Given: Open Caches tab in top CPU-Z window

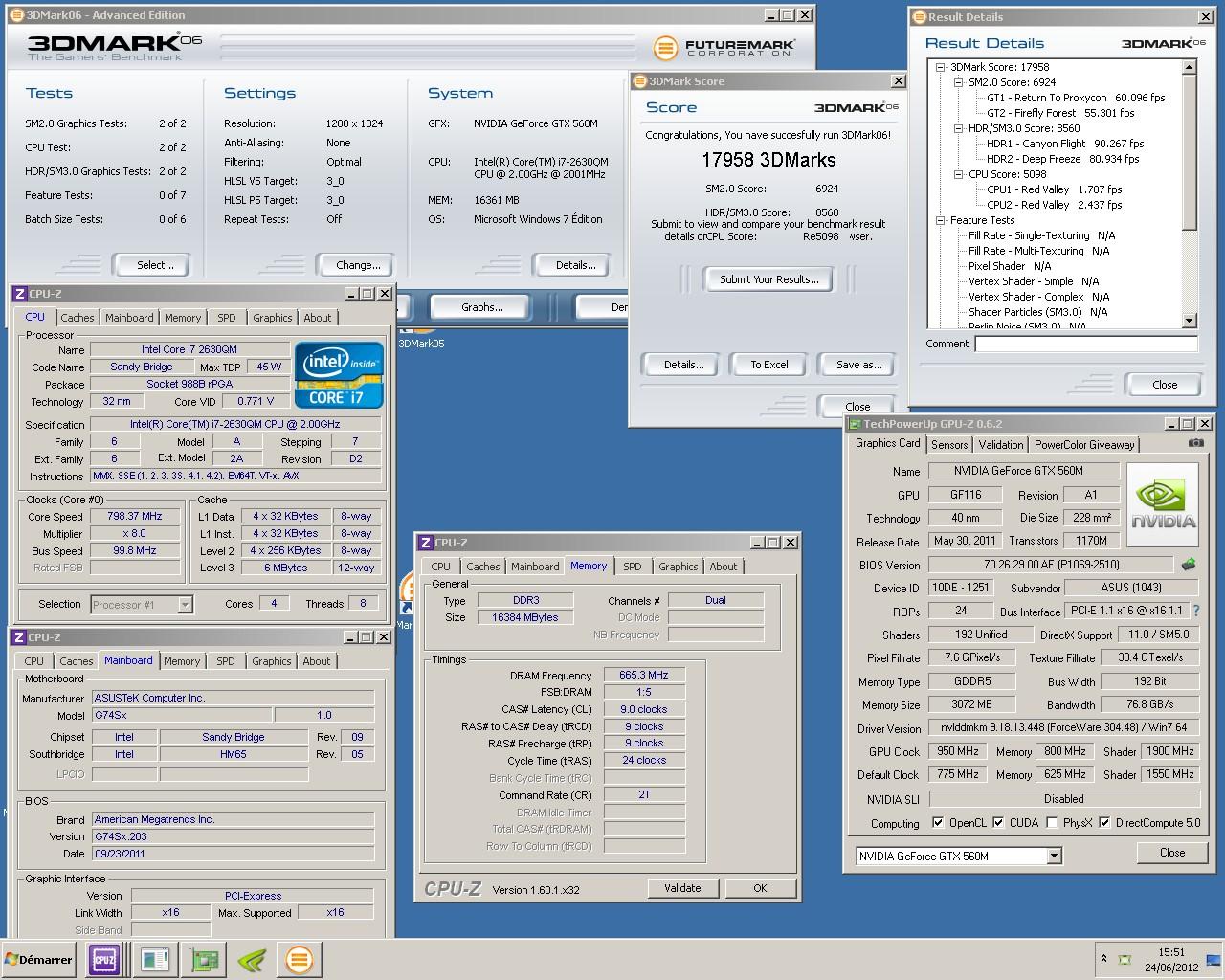Looking at the screenshot, I should (78, 318).
